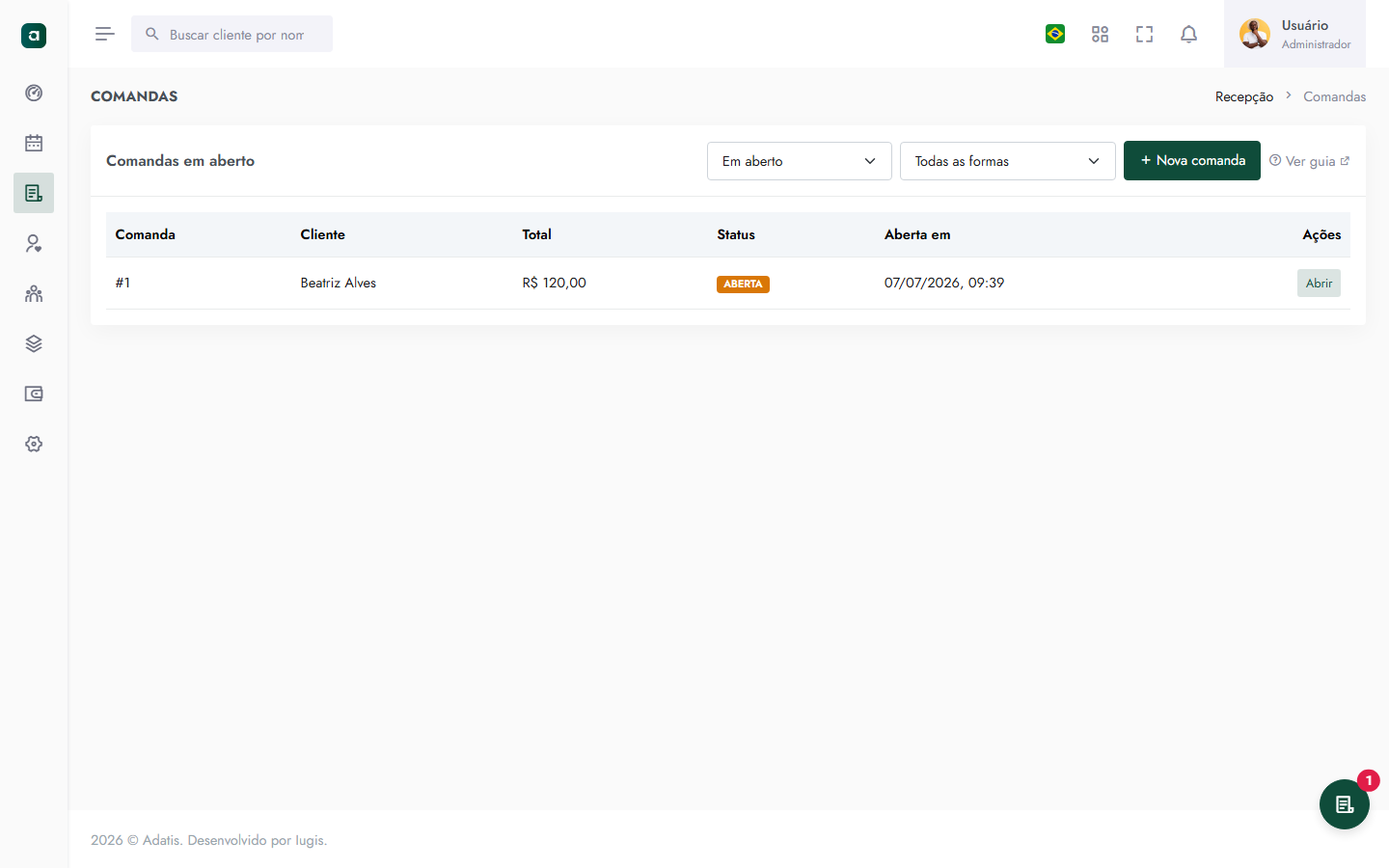Click the 'Comanda' column header

[146, 234]
